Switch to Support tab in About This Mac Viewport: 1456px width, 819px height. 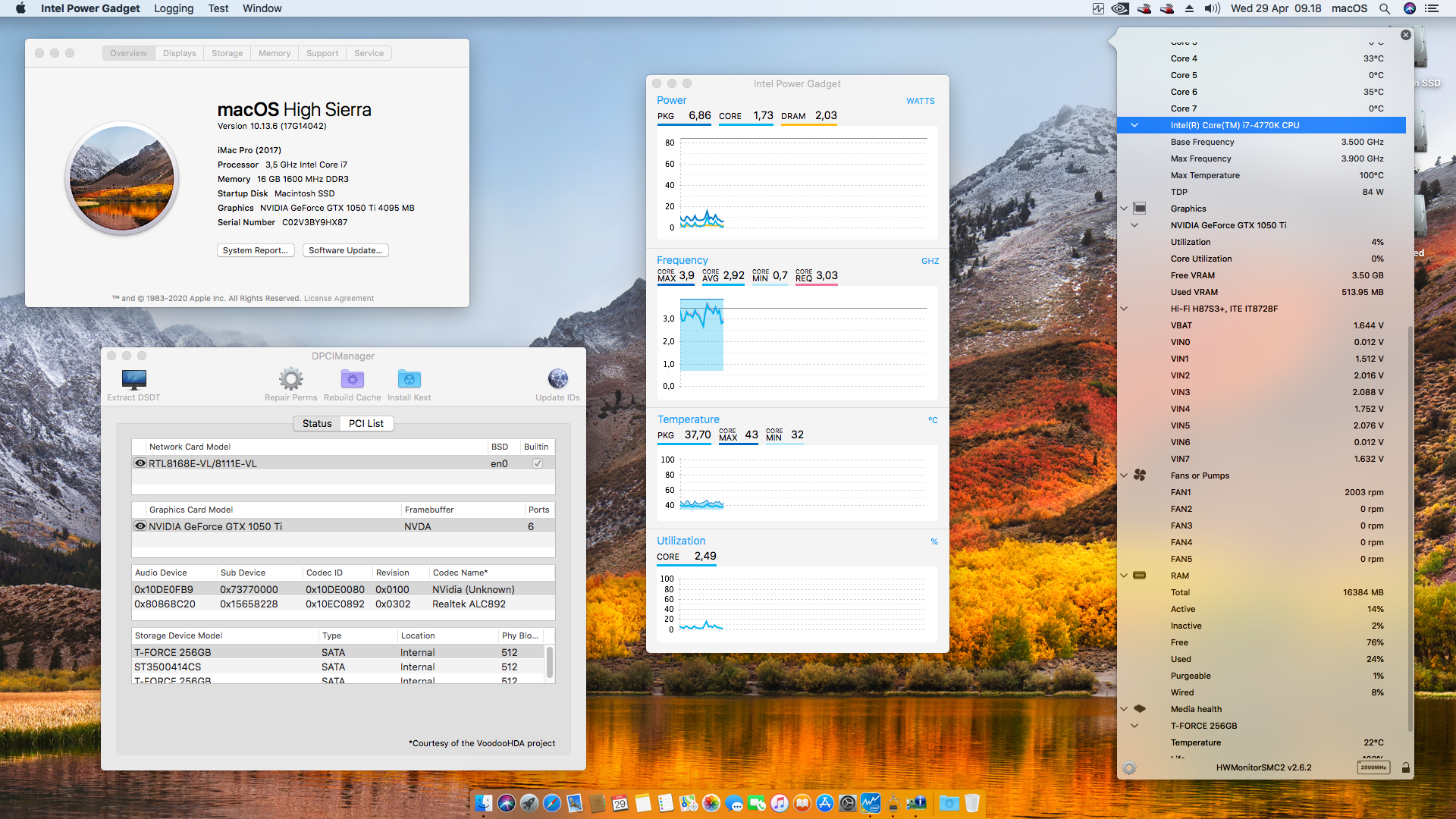[x=322, y=53]
